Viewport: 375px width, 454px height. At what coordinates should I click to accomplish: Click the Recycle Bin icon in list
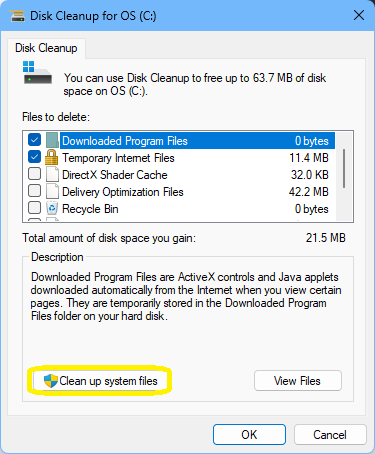point(52,209)
